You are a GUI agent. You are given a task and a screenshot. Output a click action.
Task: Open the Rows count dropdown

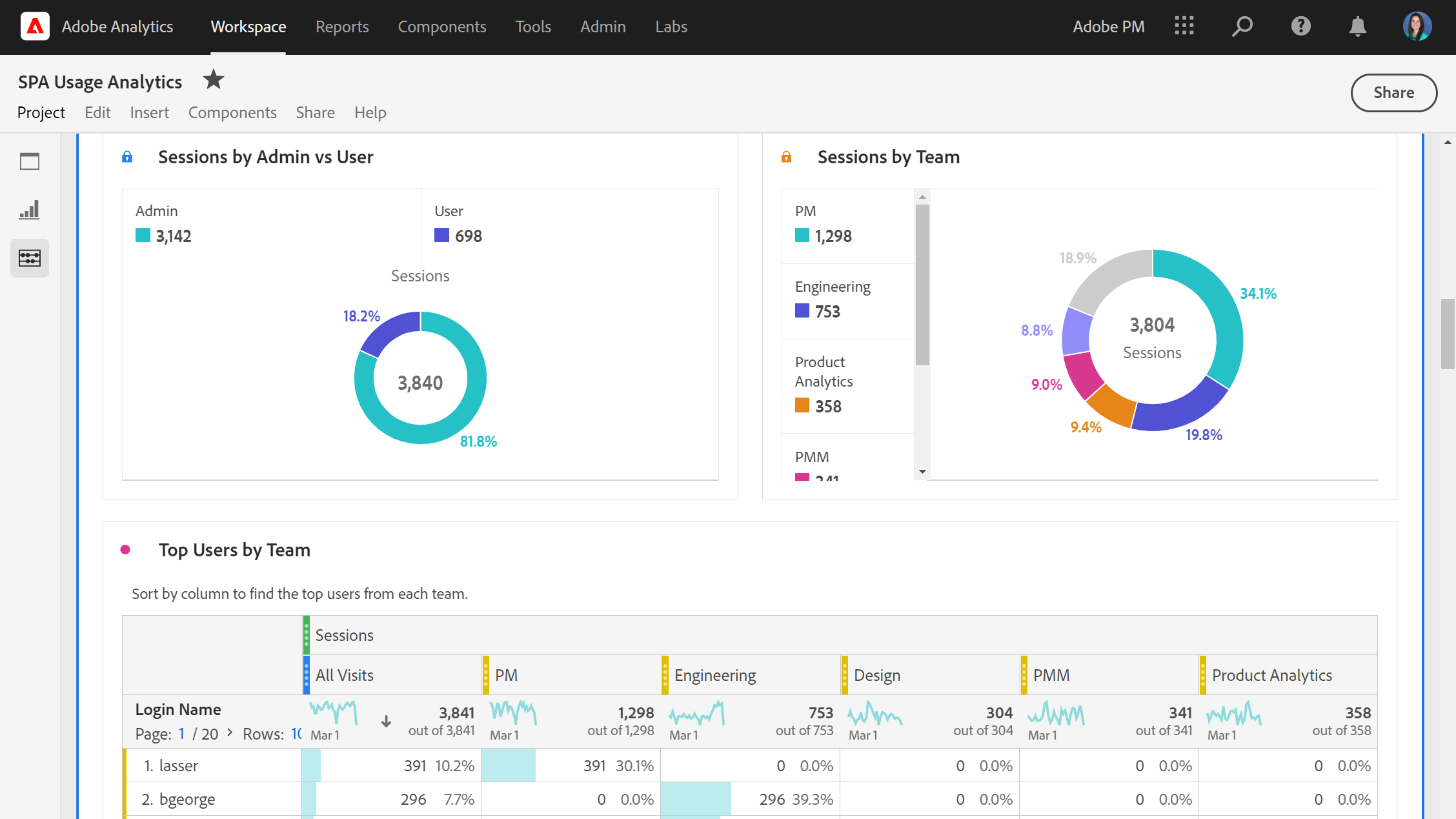point(296,734)
